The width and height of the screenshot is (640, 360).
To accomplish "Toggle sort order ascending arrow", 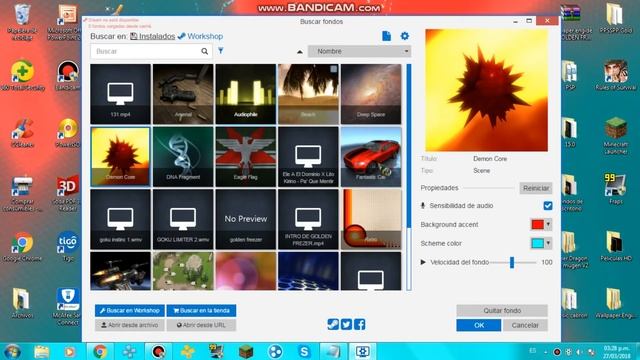I will 300,51.
